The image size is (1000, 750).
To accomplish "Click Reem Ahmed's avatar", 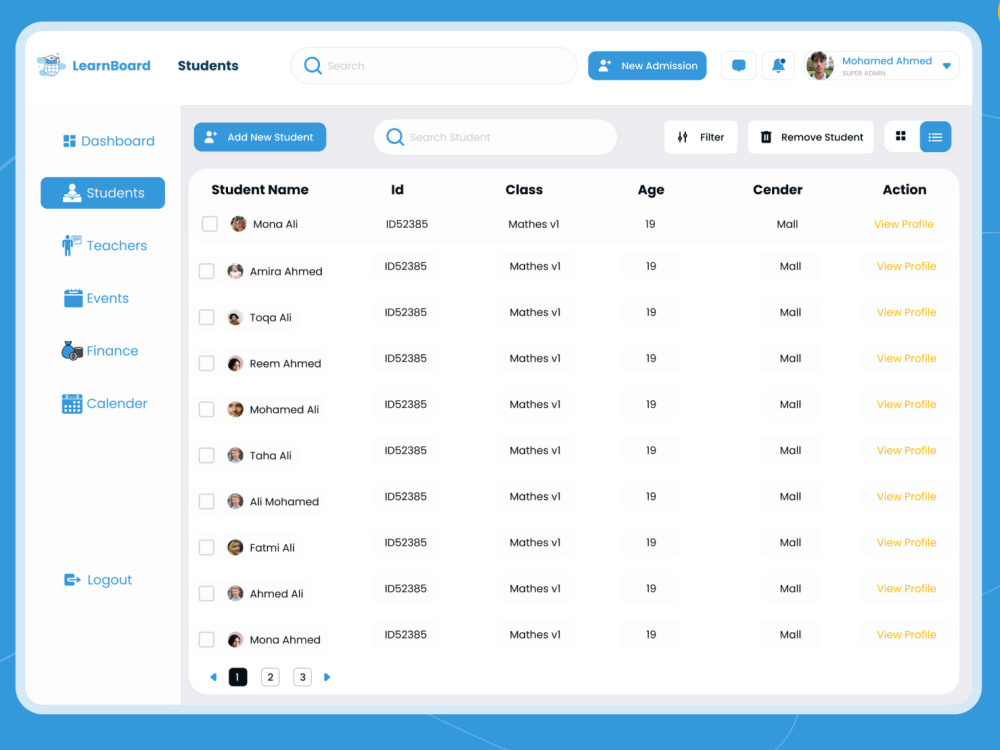I will [x=235, y=364].
